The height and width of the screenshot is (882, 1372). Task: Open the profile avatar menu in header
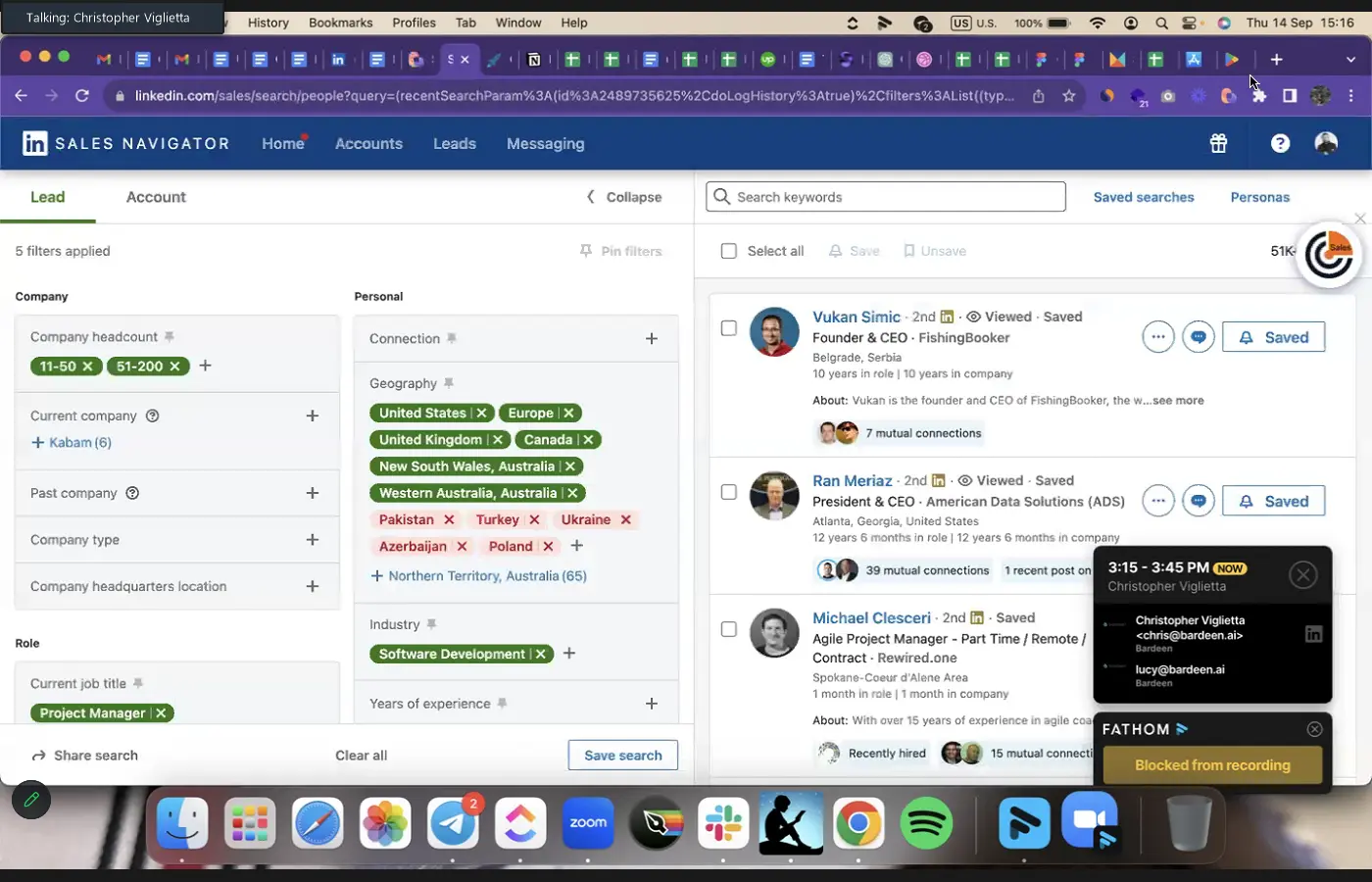pyautogui.click(x=1326, y=144)
